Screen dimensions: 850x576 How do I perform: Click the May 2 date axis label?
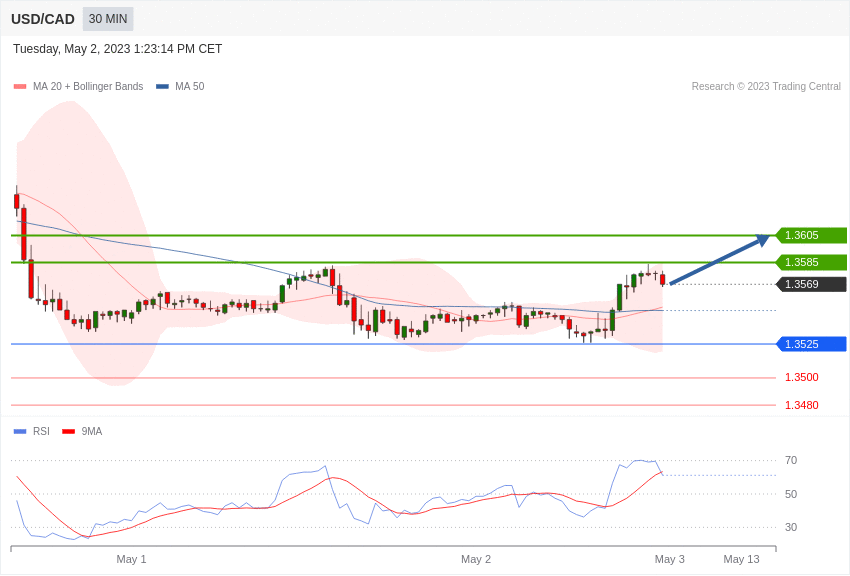point(476,559)
